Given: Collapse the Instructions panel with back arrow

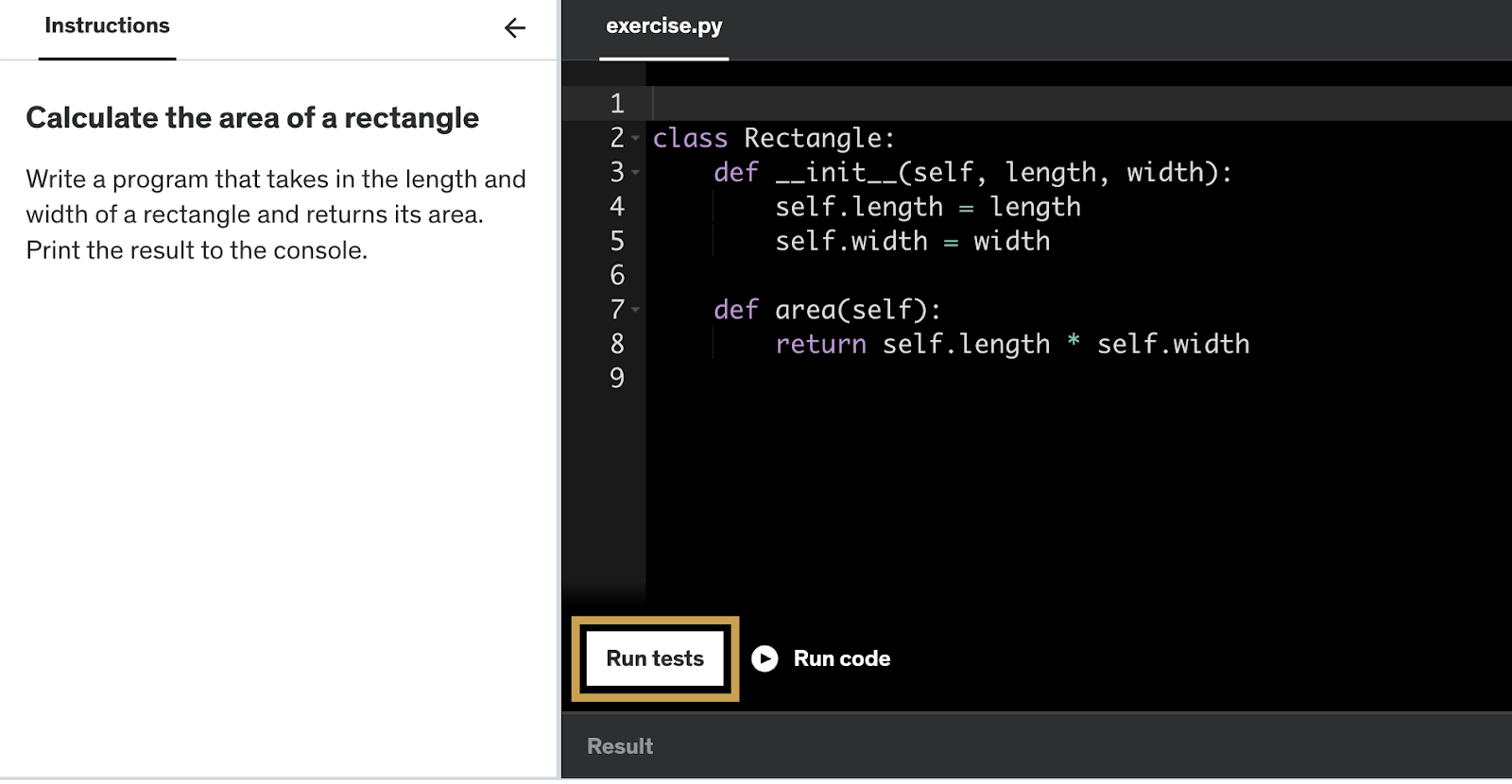Looking at the screenshot, I should tap(514, 28).
